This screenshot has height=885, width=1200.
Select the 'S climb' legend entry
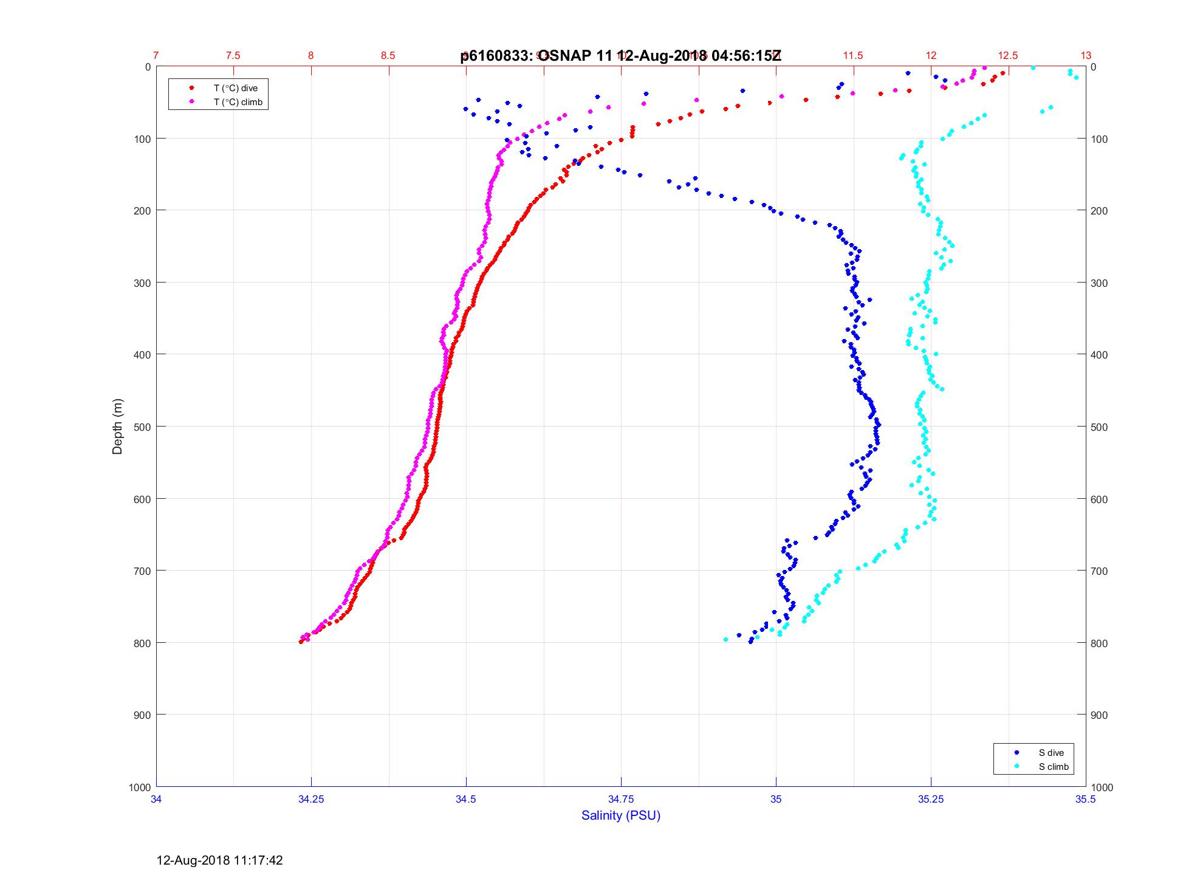point(1055,766)
